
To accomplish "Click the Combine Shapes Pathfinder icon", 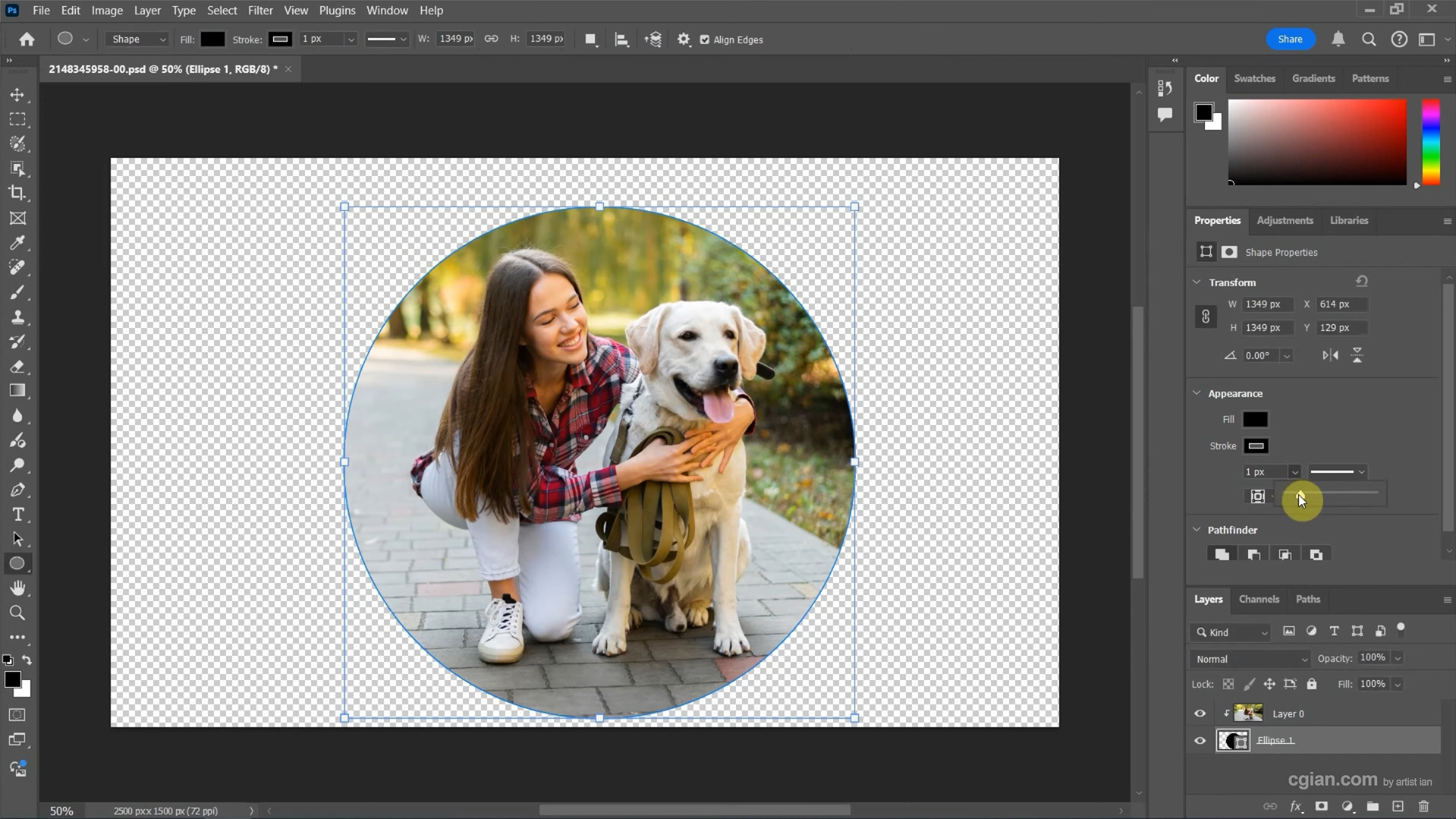I will pyautogui.click(x=1222, y=554).
